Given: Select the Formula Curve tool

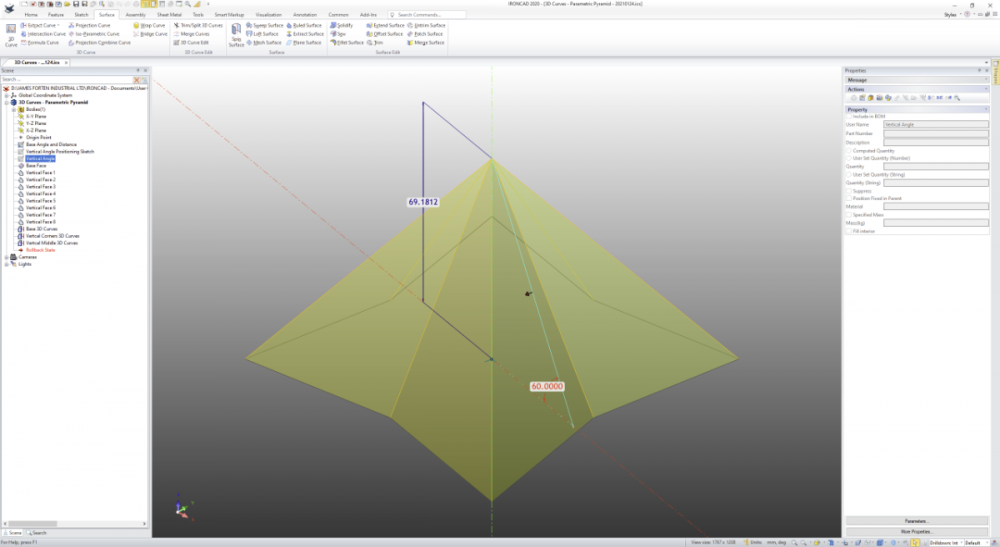Looking at the screenshot, I should click(x=40, y=43).
